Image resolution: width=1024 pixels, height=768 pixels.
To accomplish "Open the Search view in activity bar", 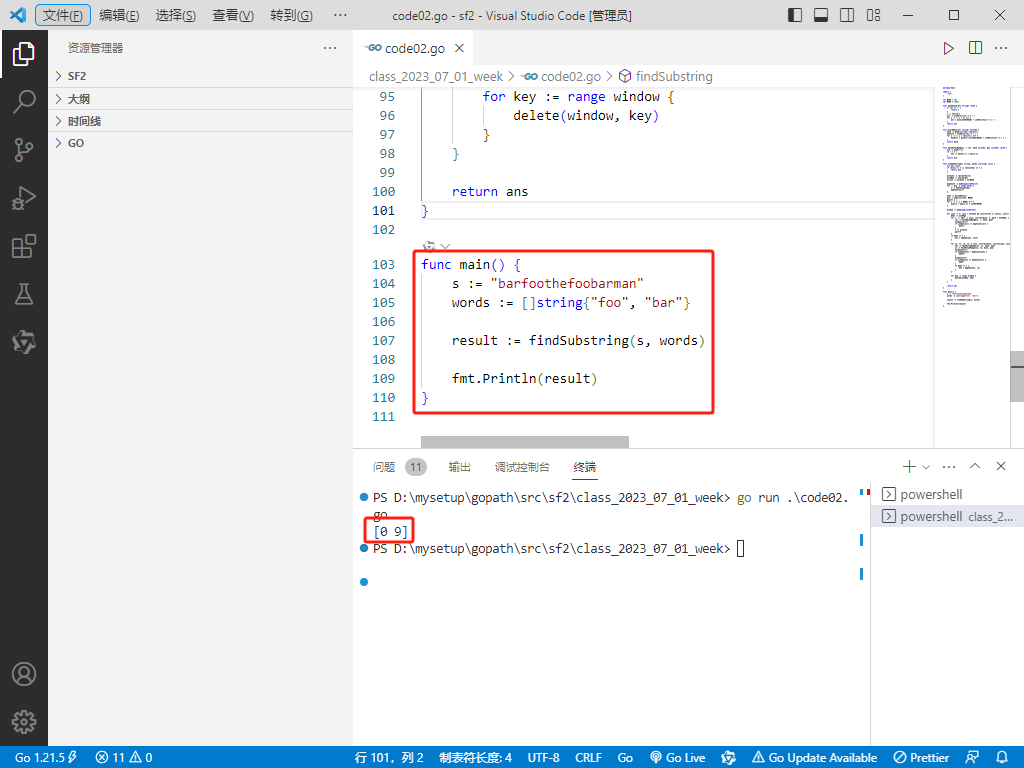I will tap(24, 102).
